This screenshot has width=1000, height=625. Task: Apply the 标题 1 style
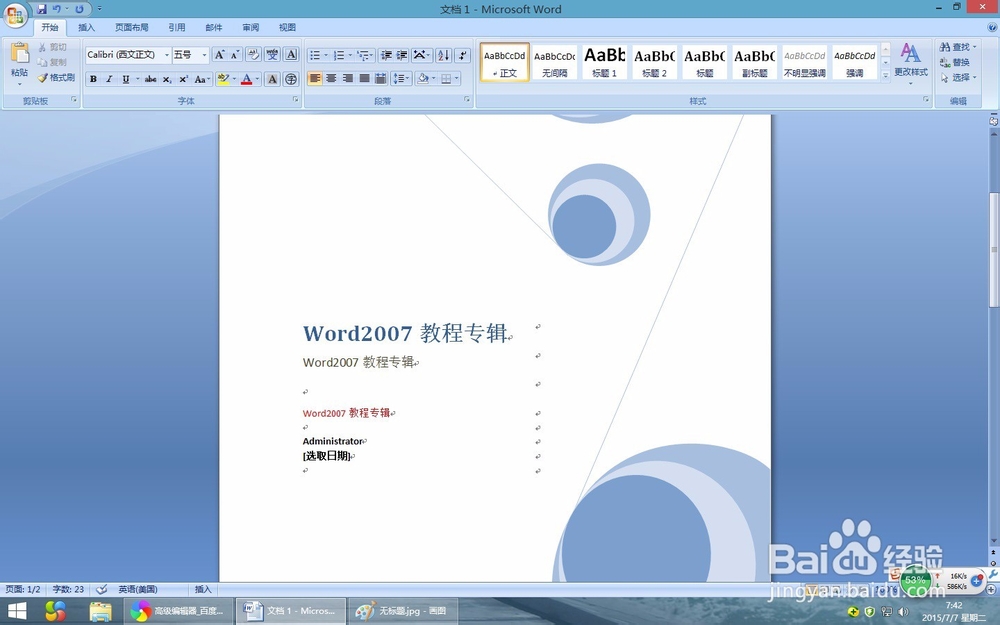(605, 62)
